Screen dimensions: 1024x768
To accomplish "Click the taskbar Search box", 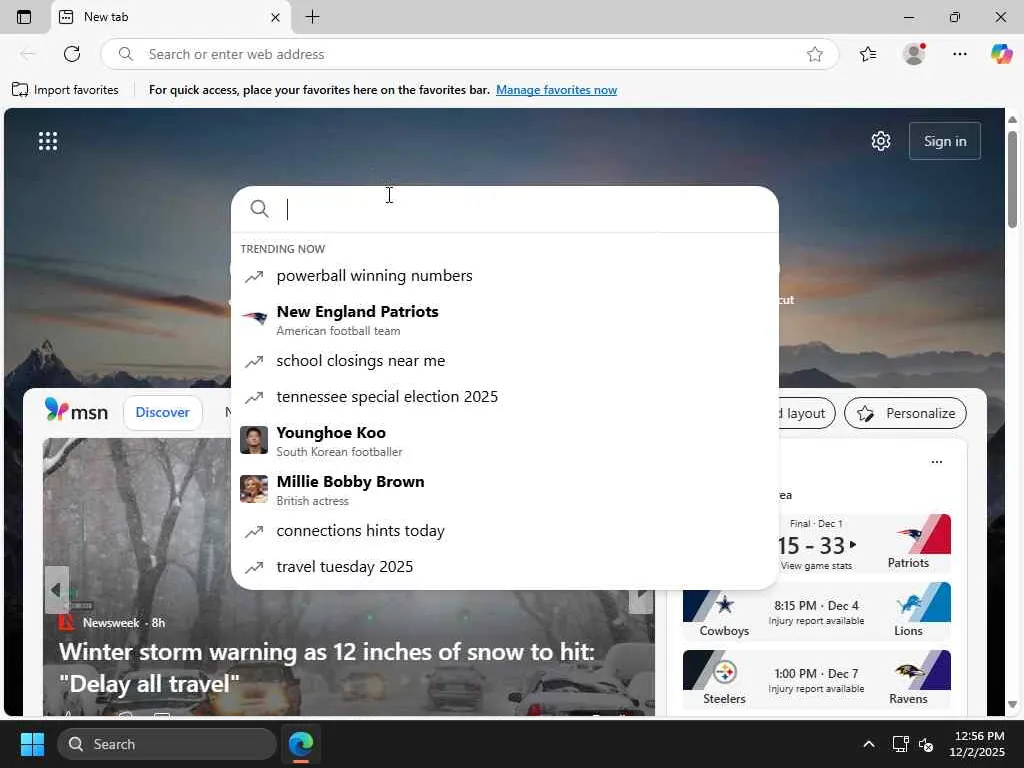I will [x=167, y=744].
